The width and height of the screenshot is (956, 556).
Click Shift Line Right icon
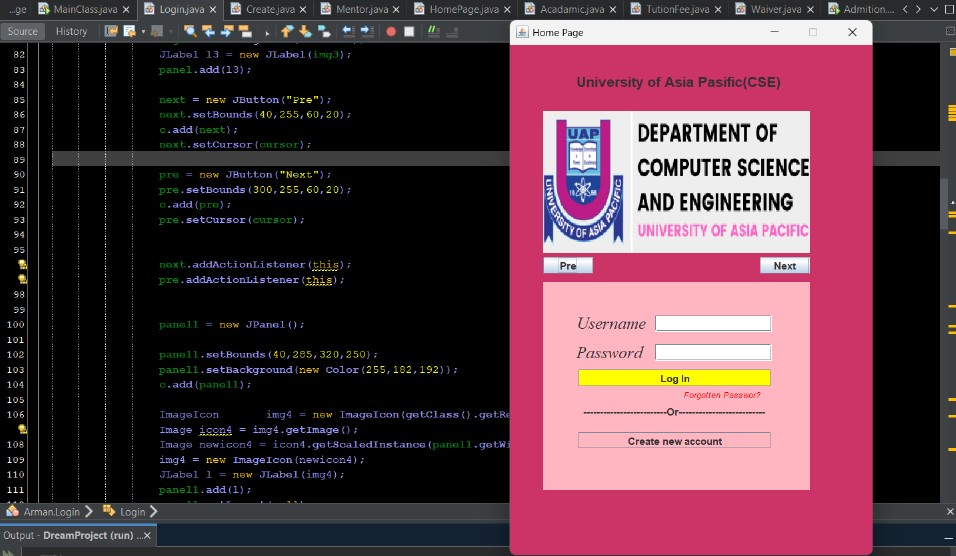point(366,31)
